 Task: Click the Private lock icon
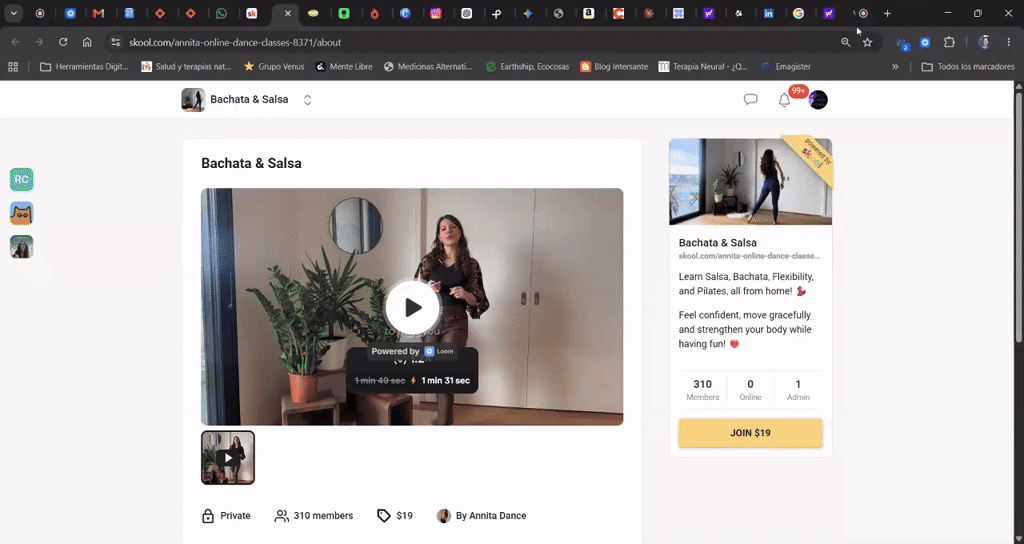[x=208, y=516]
